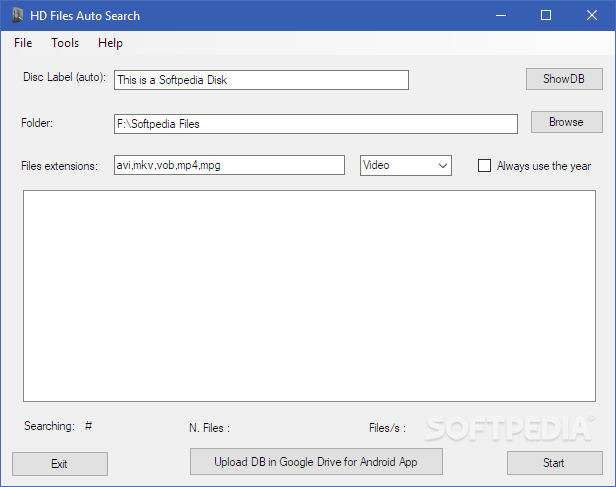Click inside the empty results list area
Screen dimensions: 616x487
[309, 296]
